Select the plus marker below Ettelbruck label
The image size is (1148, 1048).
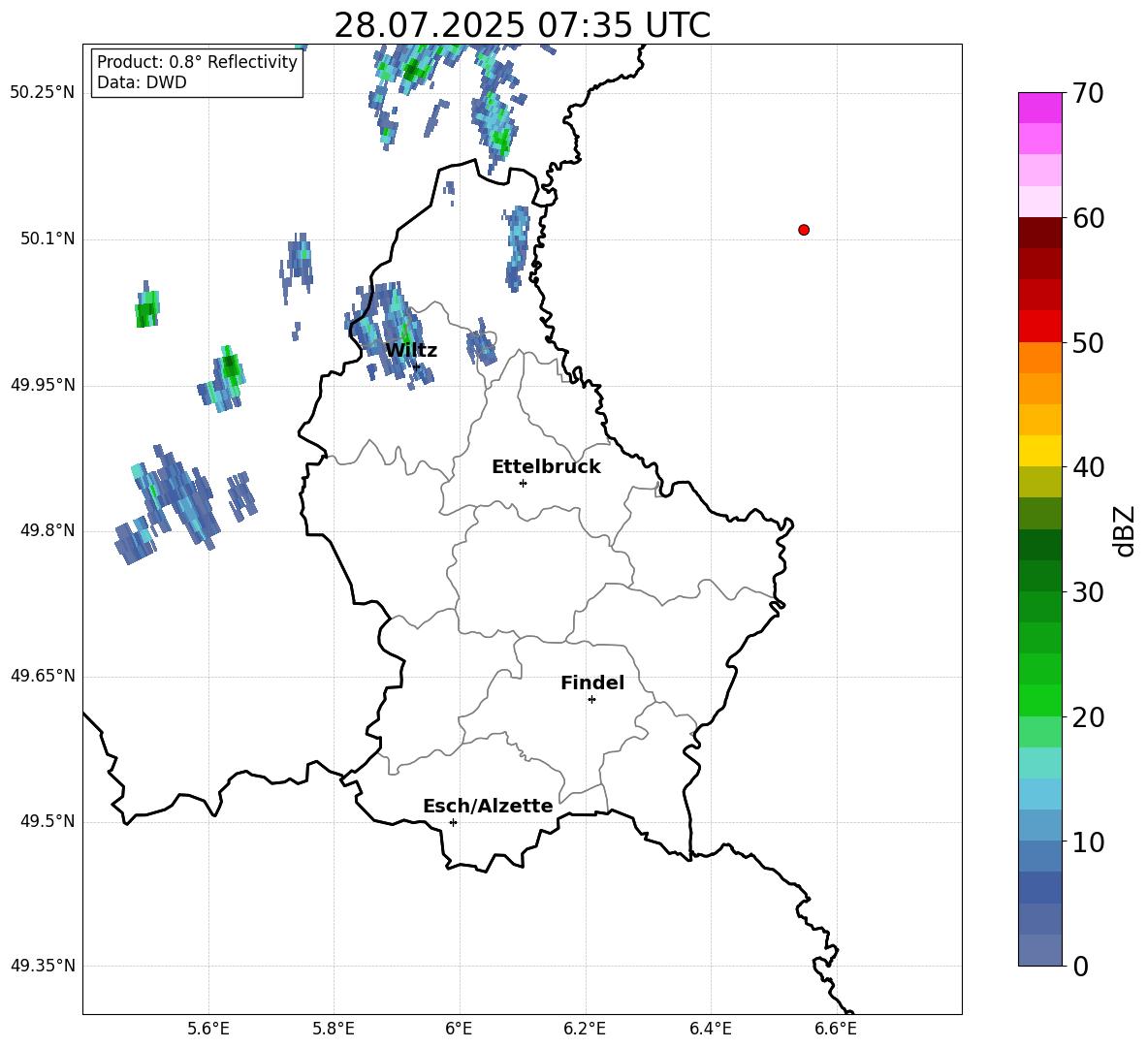(523, 483)
